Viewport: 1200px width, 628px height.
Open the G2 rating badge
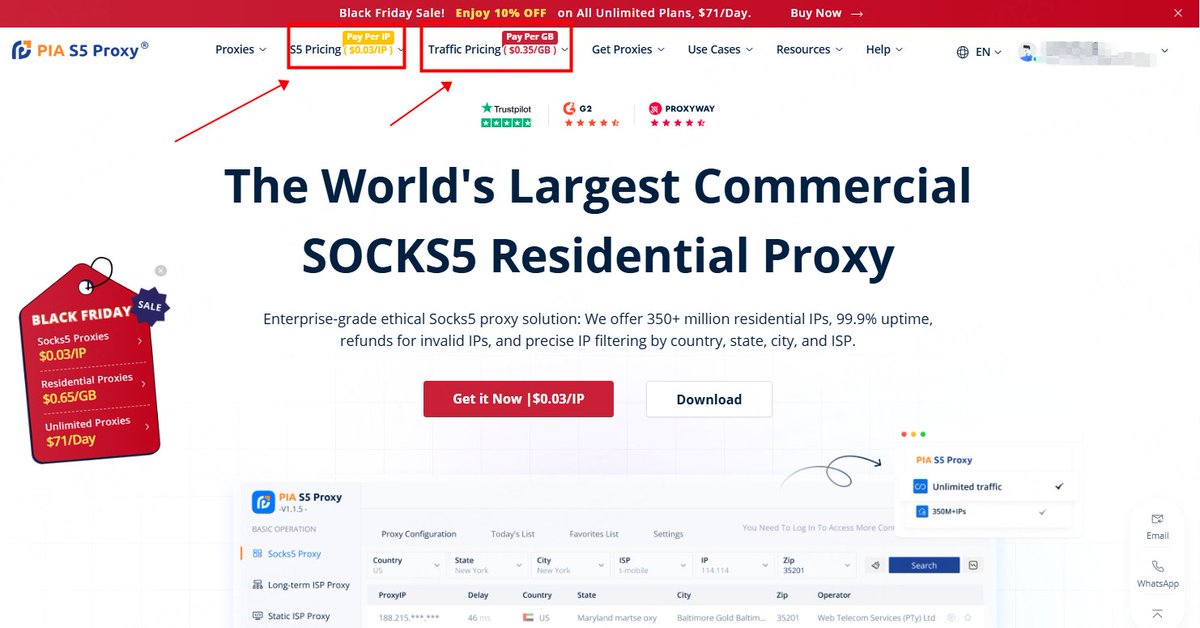point(592,114)
